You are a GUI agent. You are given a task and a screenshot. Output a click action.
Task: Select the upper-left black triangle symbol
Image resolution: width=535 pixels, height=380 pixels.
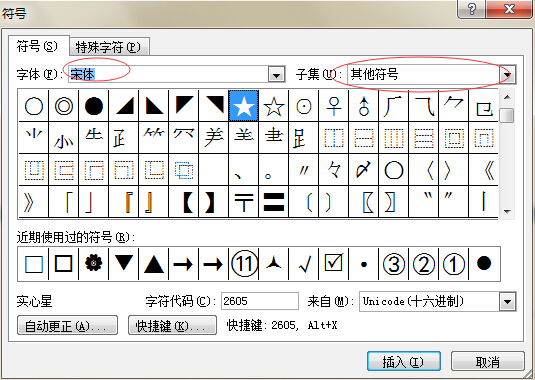click(184, 106)
